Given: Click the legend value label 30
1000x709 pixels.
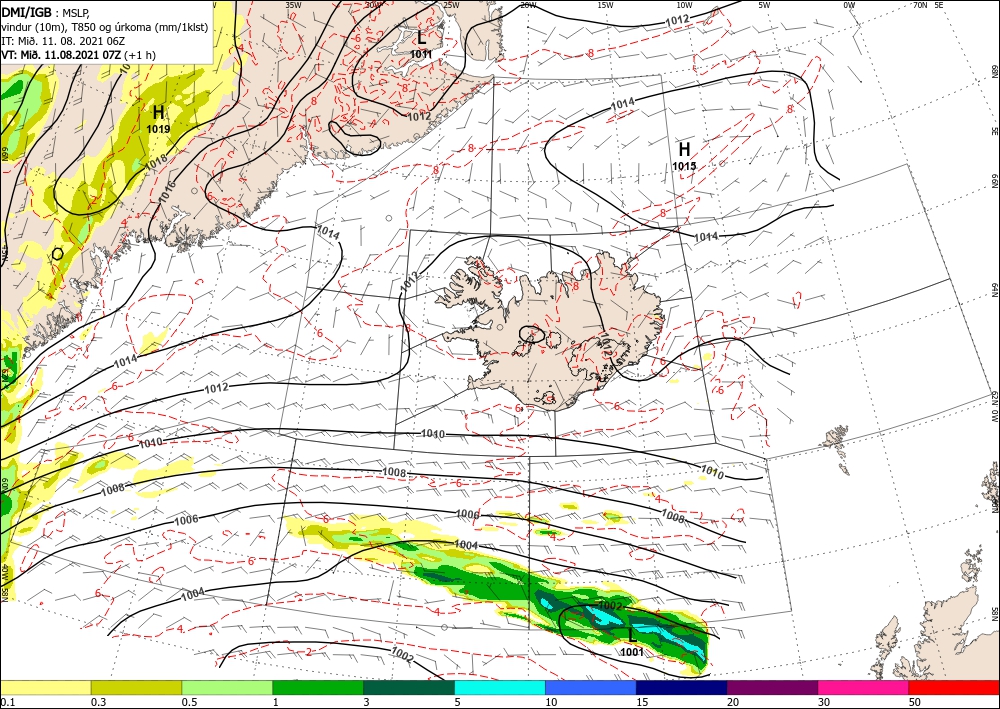Looking at the screenshot, I should point(824,702).
